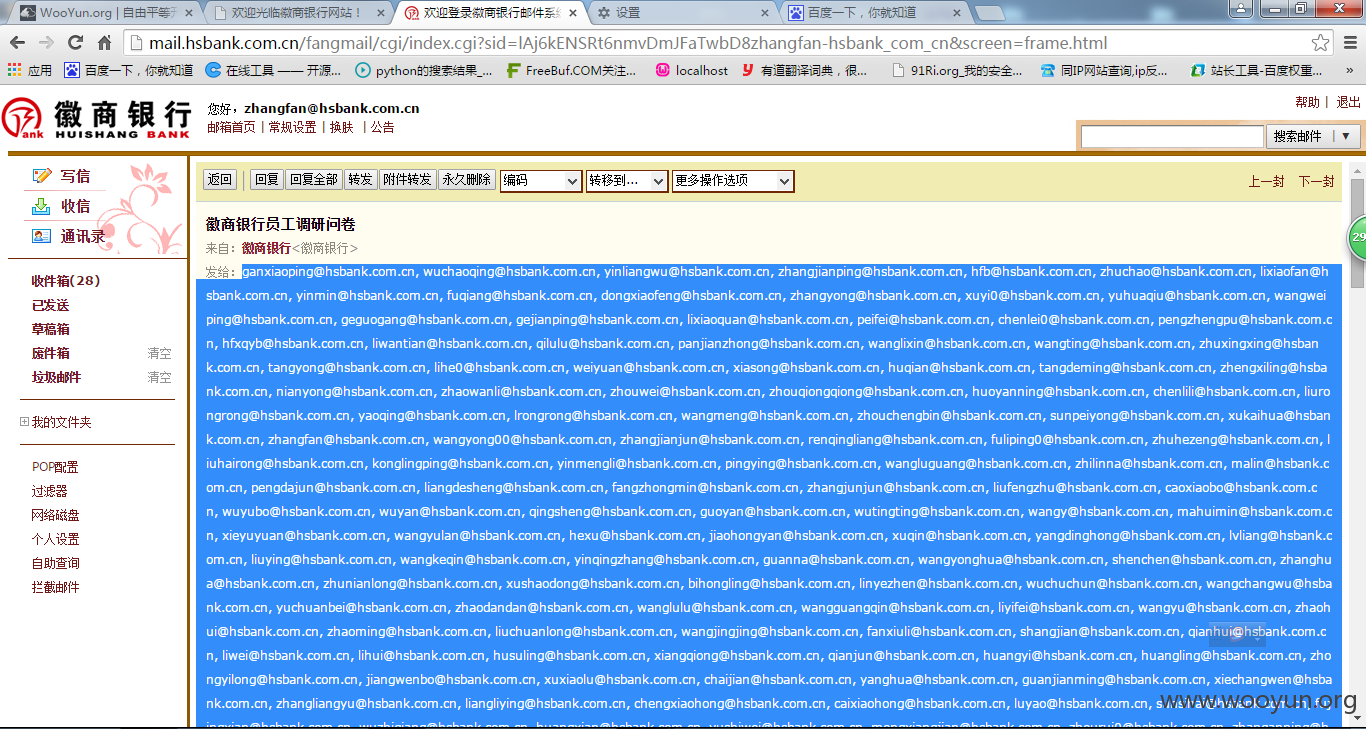1366x729 pixels.
Task: Click the 附件转发 button
Action: click(x=407, y=180)
